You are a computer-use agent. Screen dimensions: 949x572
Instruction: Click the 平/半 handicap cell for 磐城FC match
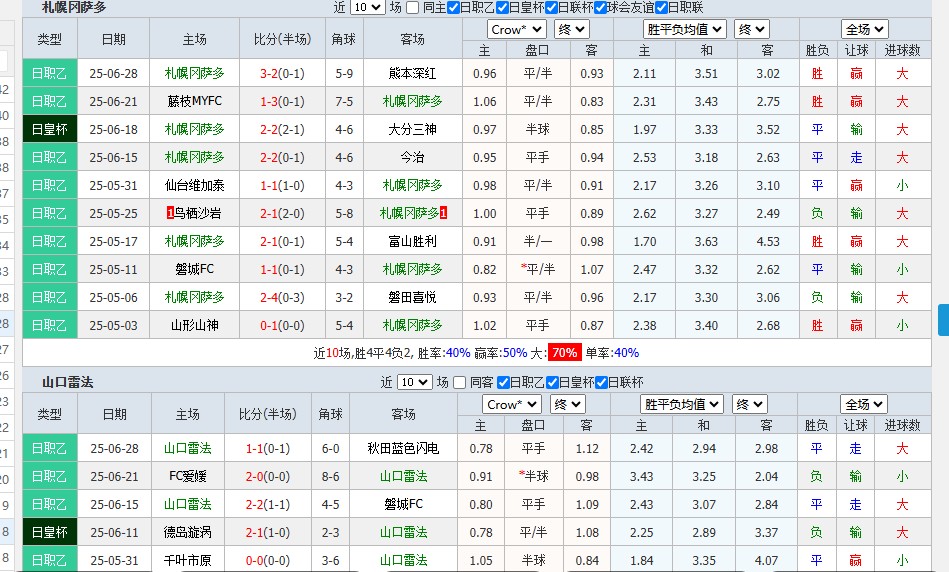tap(536, 269)
